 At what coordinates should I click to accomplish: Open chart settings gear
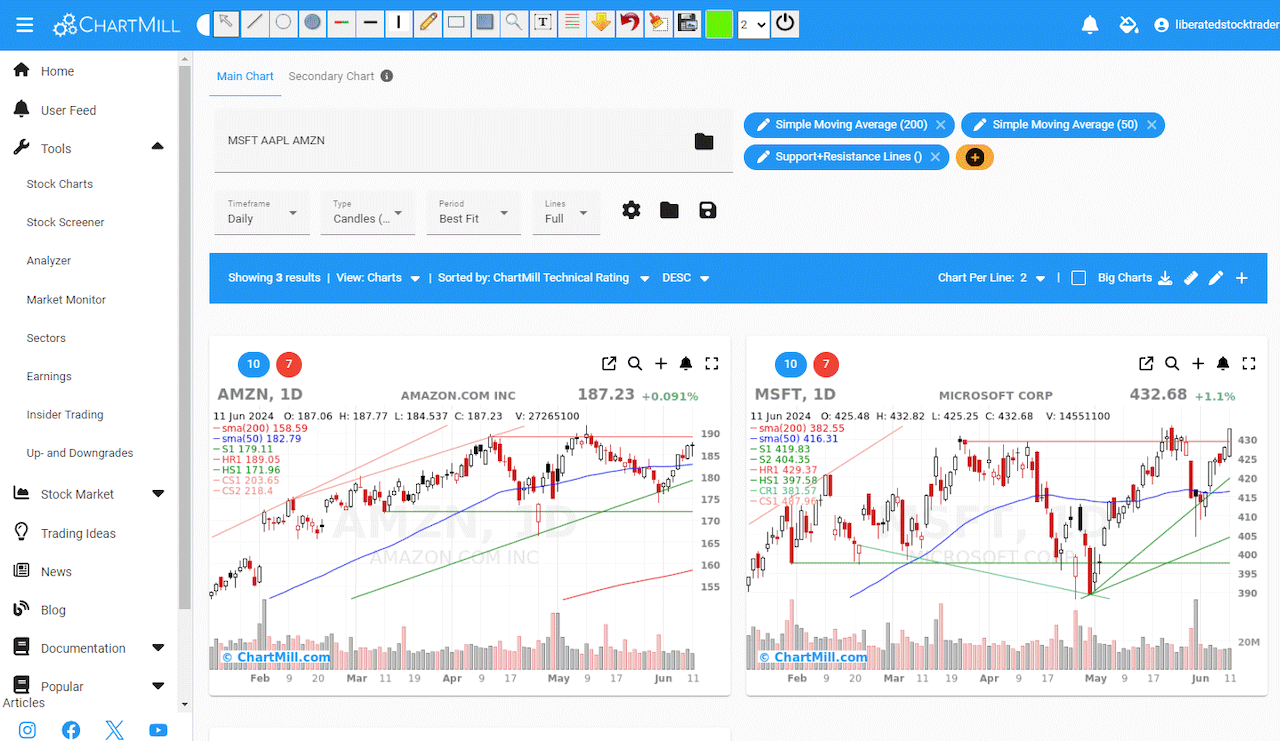pos(631,210)
